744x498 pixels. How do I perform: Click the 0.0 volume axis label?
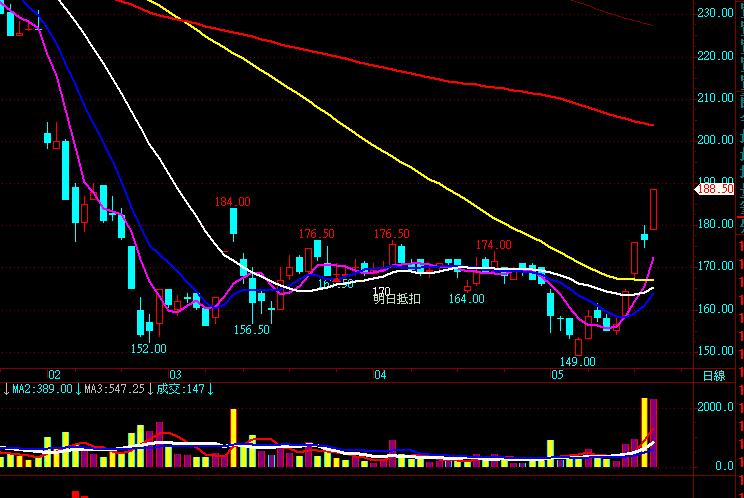[x=724, y=466]
